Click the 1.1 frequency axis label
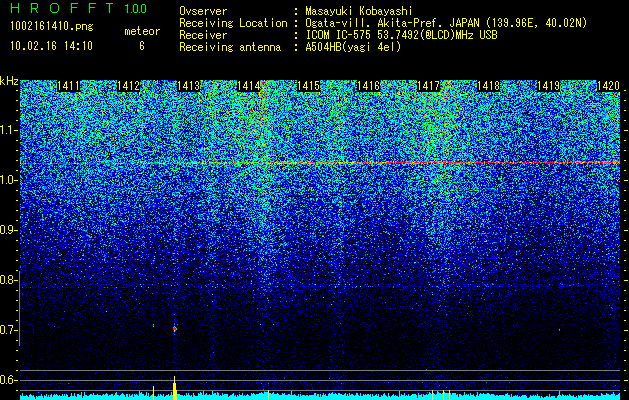The width and height of the screenshot is (629, 400). pyautogui.click(x=8, y=130)
